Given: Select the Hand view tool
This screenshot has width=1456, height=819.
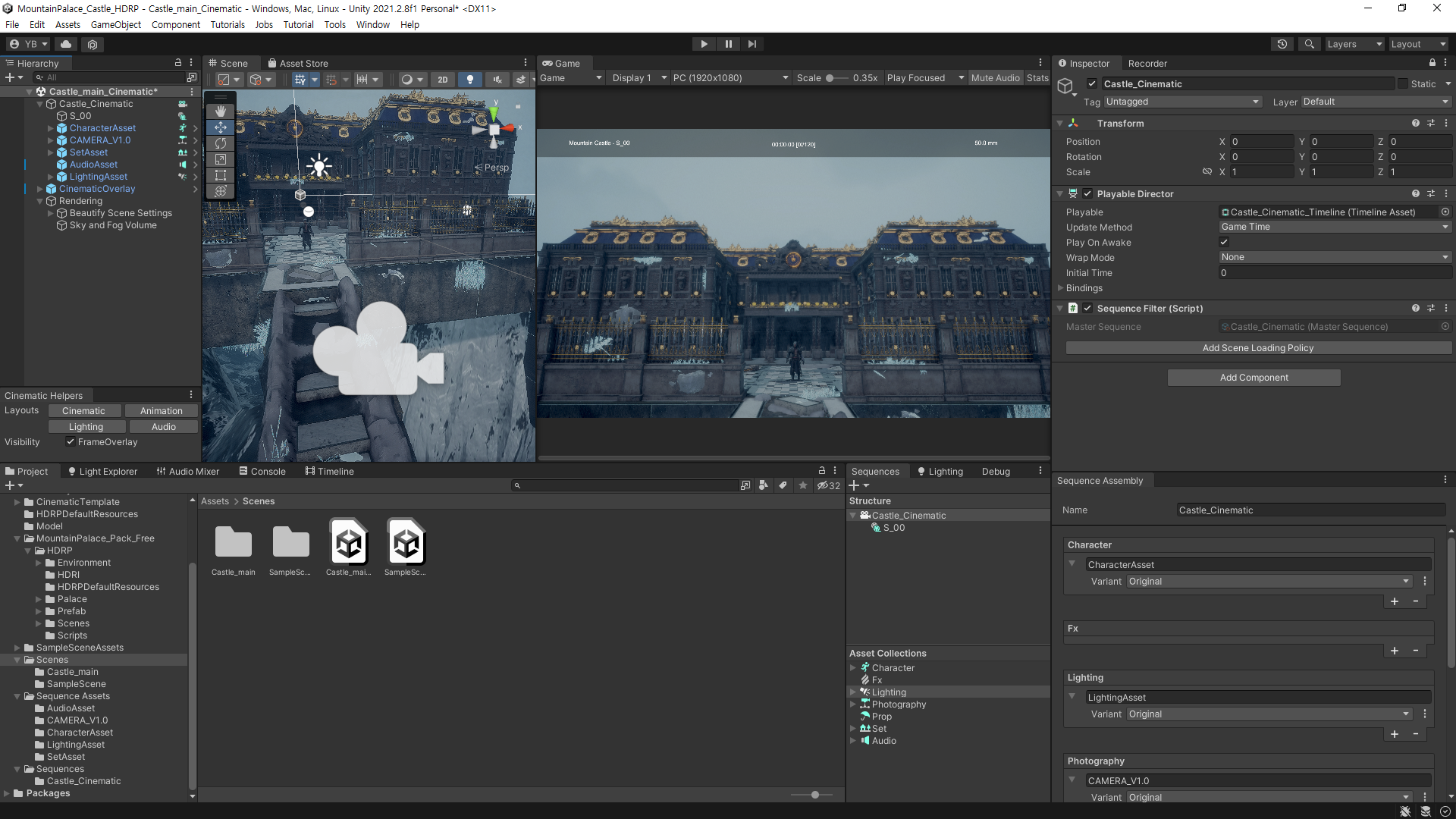Looking at the screenshot, I should [x=221, y=111].
